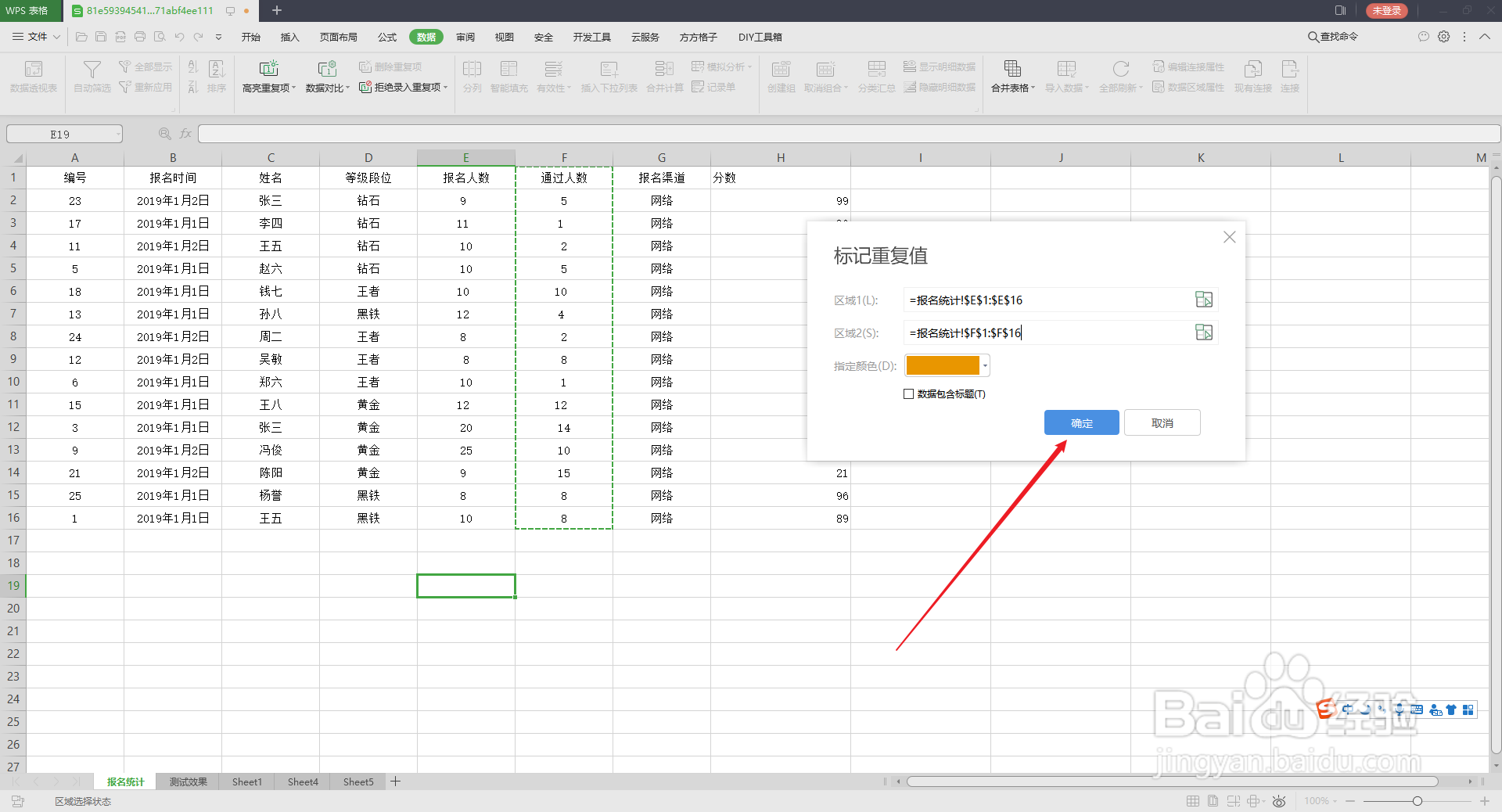Click the 拒绝录入重复项 icon

(x=365, y=87)
